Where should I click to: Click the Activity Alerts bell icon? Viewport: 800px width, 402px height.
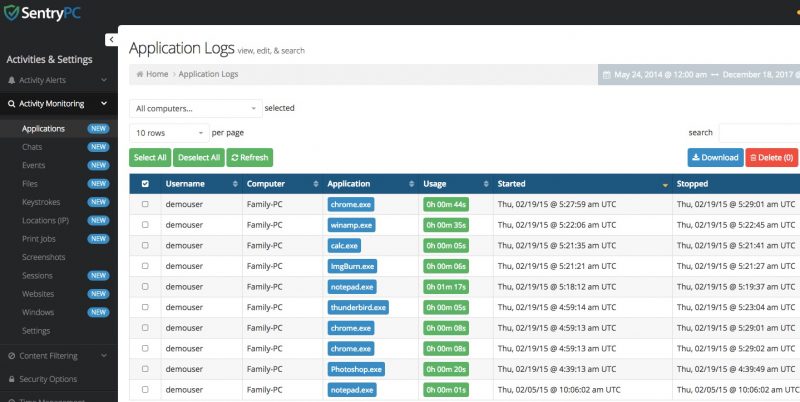12,80
